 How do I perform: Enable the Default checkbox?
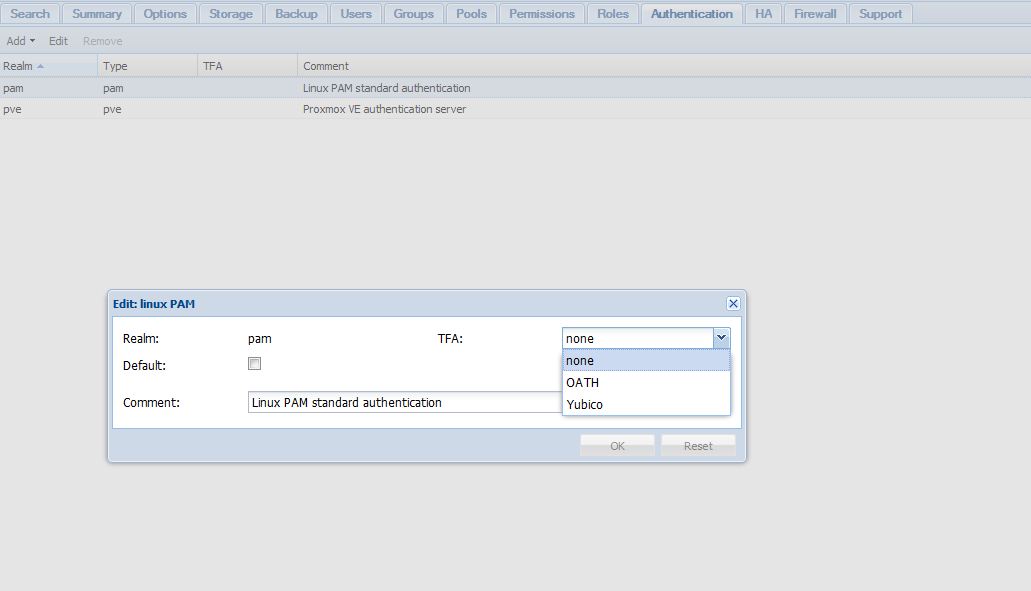click(254, 364)
